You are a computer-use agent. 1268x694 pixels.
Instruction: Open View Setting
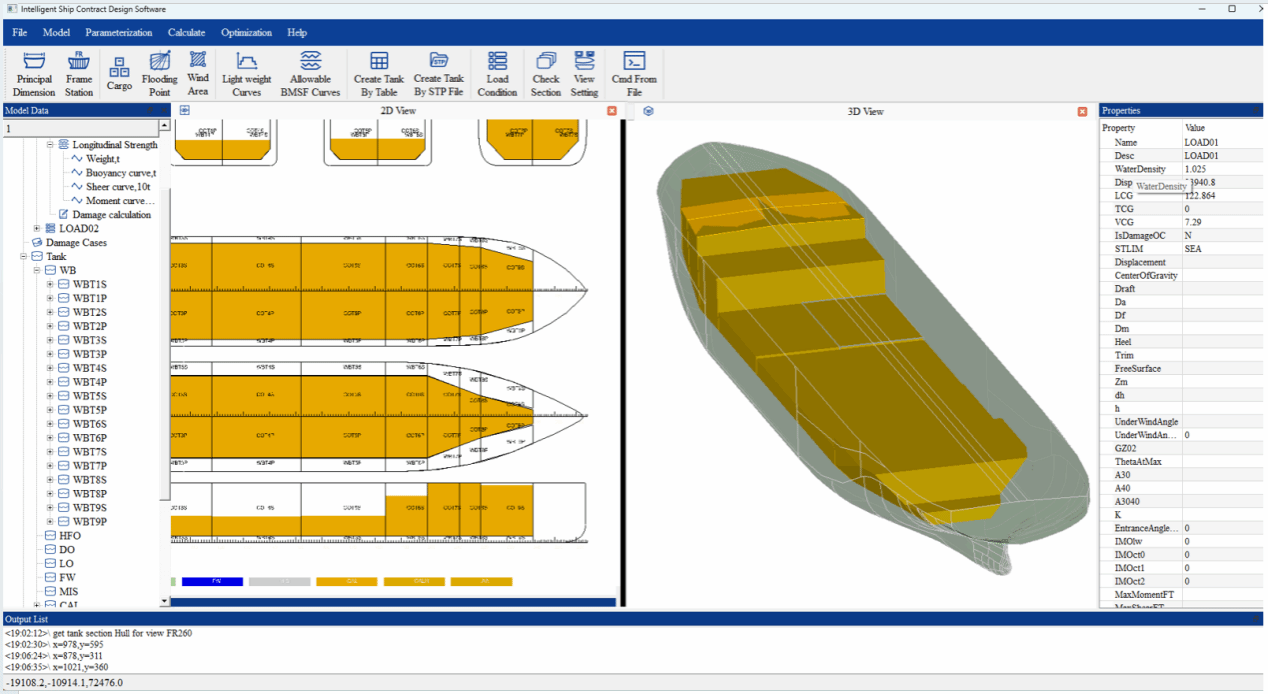pyautogui.click(x=584, y=73)
